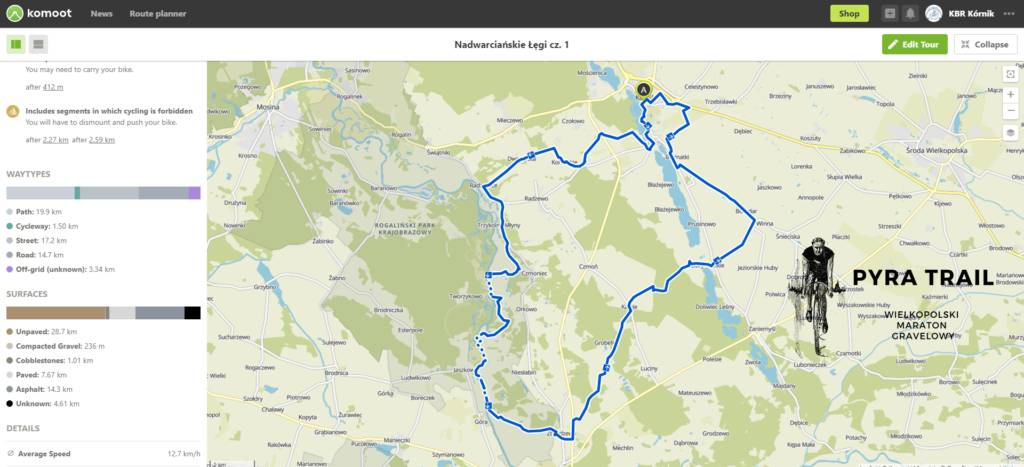Click the komoot logo icon
Screen dimensions: 1024x467
click(x=14, y=13)
